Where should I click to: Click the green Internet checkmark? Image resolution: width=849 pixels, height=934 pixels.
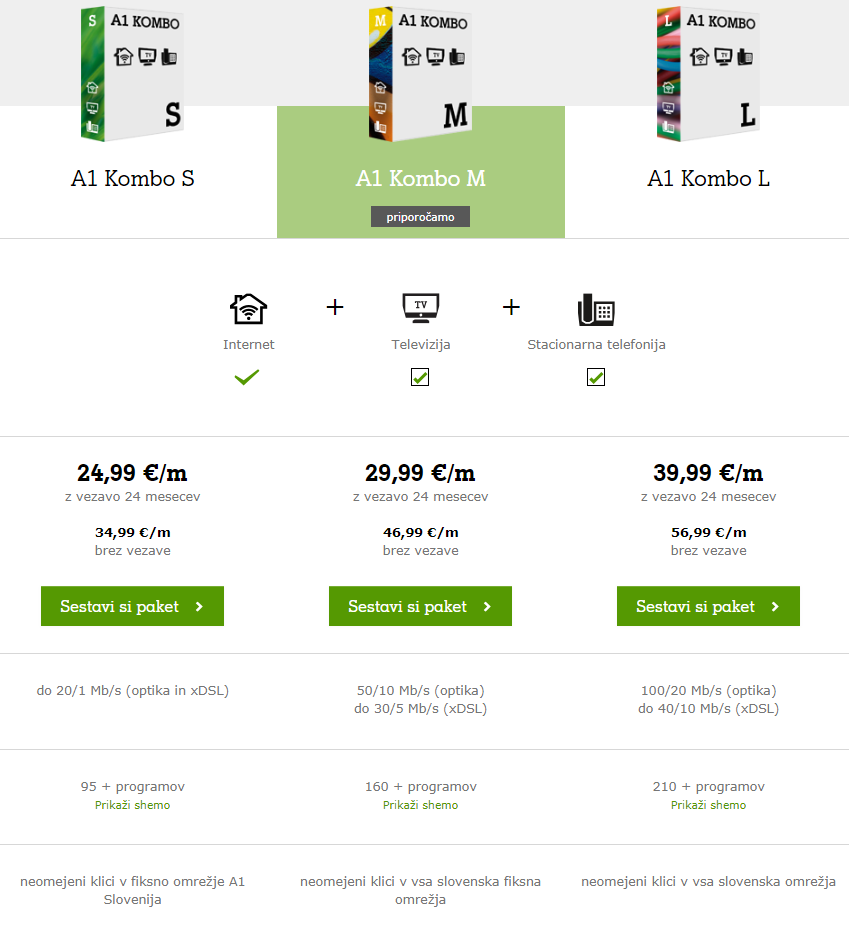coord(247,377)
